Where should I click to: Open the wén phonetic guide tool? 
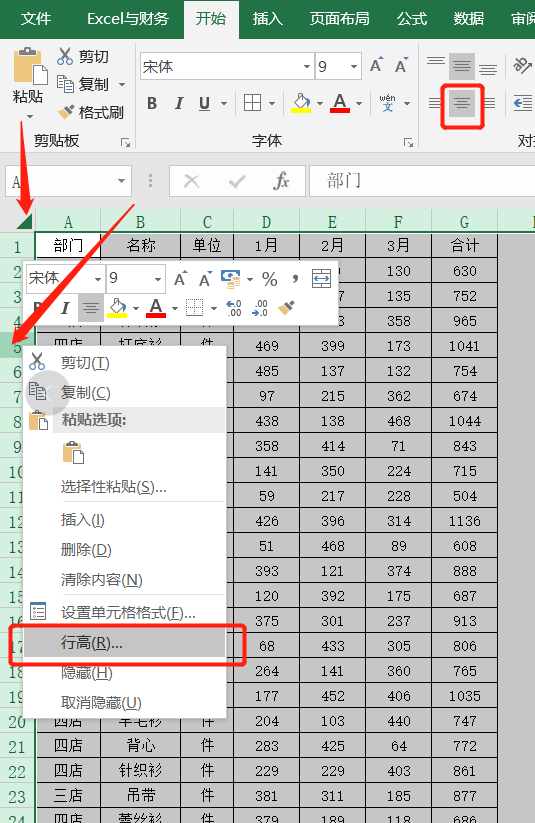(387, 103)
